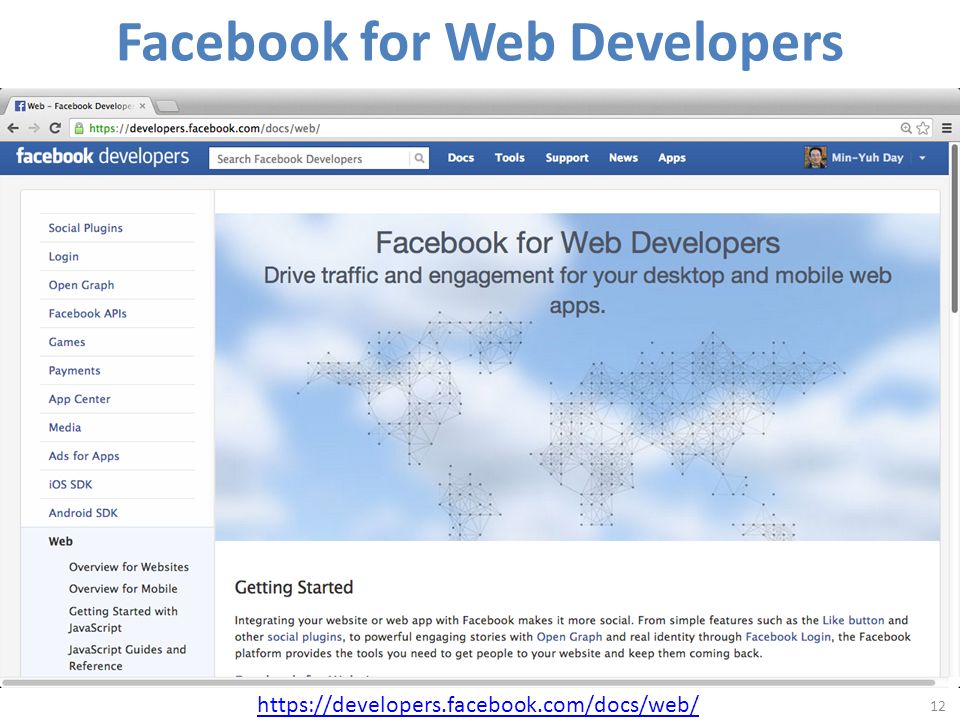960x720 pixels.
Task: Open the Tools menu
Action: tap(509, 158)
